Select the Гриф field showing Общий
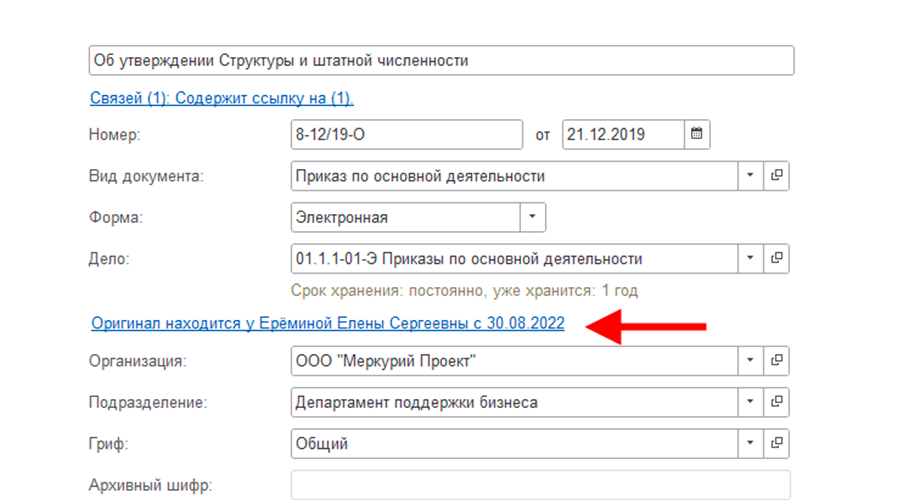The image size is (900, 500). coord(514,443)
